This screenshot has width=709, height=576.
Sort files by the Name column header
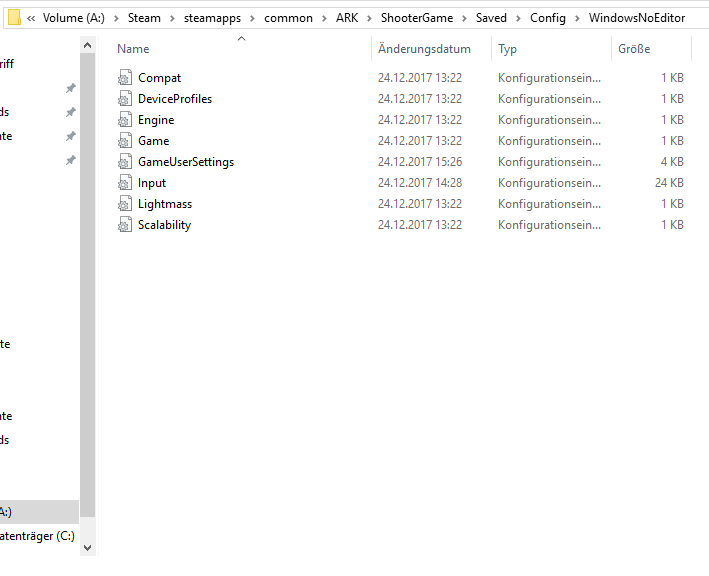point(133,49)
